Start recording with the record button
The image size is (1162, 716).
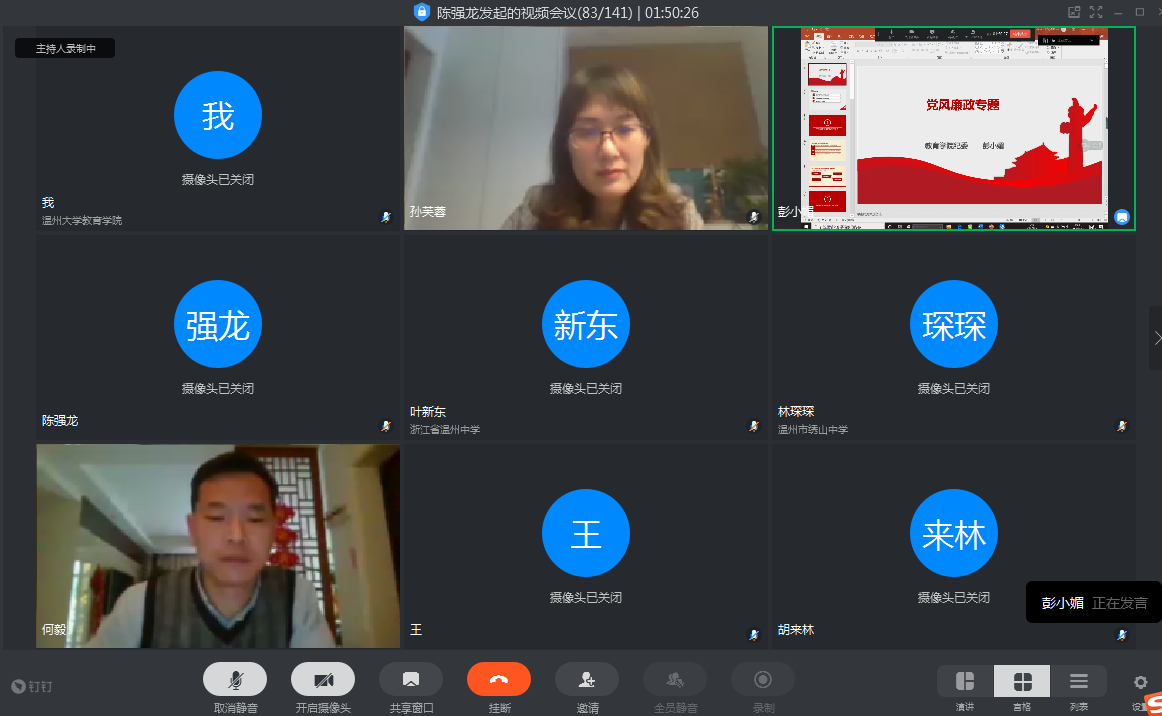point(763,680)
